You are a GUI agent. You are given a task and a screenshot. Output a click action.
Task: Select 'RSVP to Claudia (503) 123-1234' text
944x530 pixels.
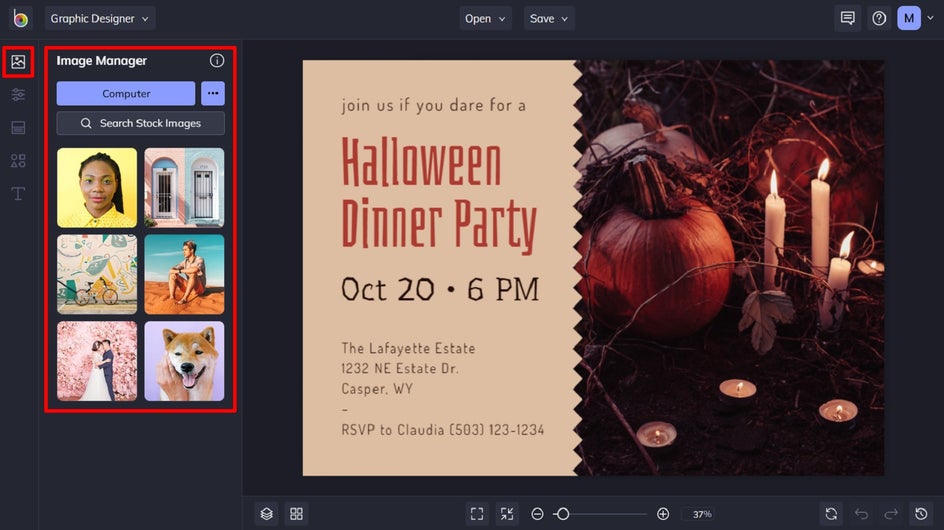442,429
